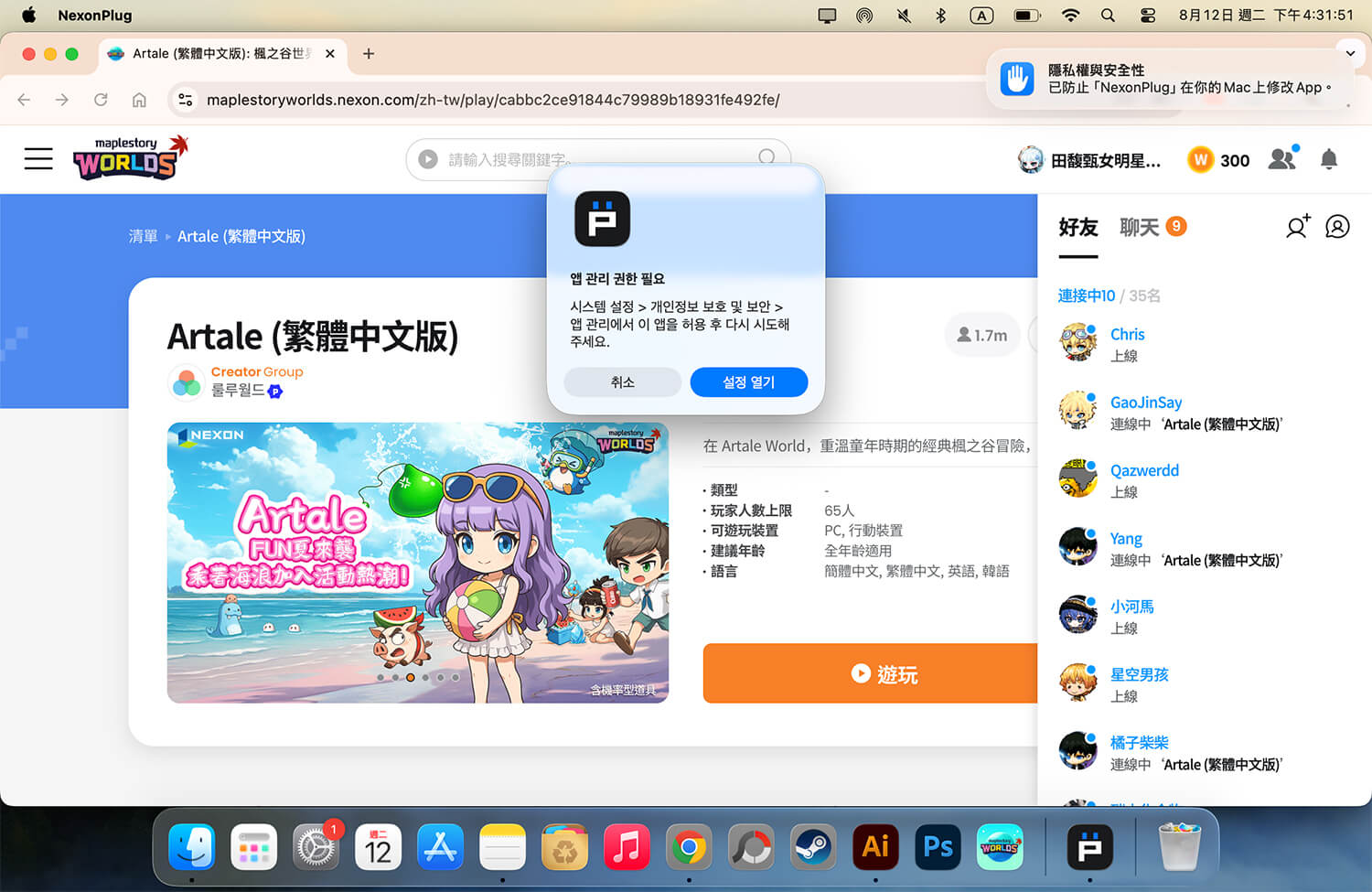Open the notifications bell
The height and width of the screenshot is (892, 1372).
click(1329, 159)
